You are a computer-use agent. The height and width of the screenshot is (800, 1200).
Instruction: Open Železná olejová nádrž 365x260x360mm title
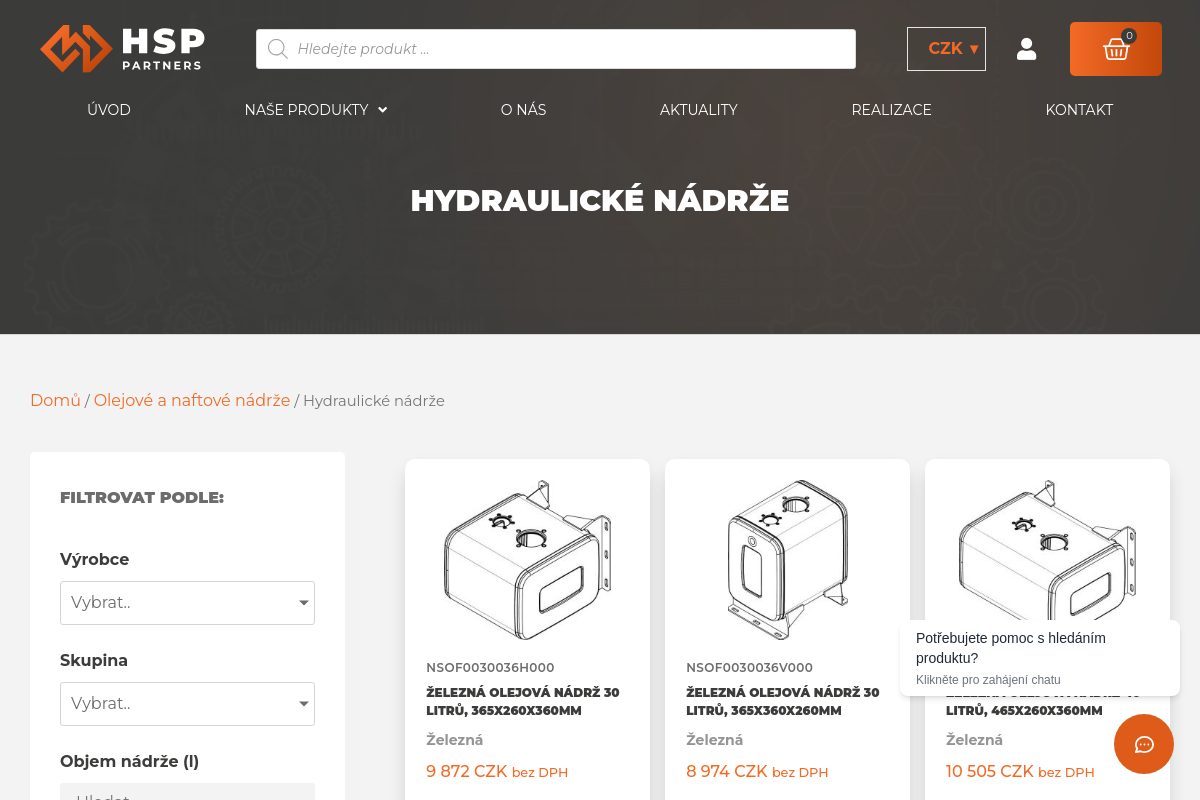523,701
